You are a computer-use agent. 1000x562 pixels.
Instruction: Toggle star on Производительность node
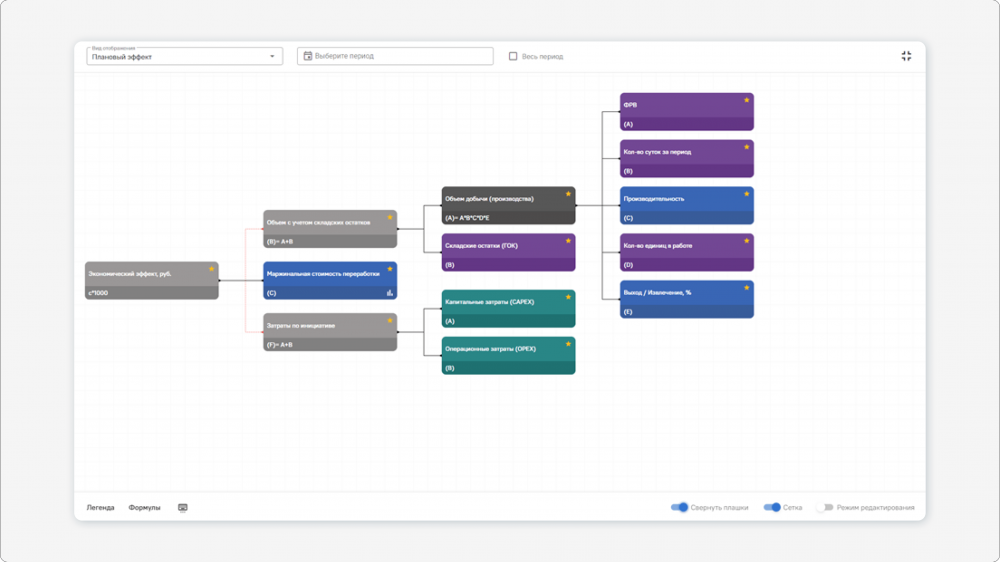point(746,194)
